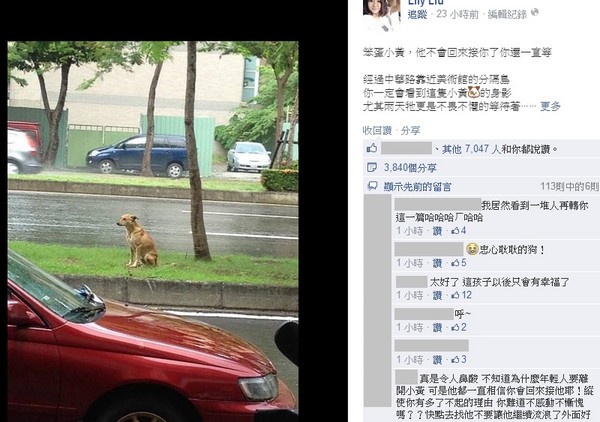This screenshot has width=600, height=422.
Task: Click the speech bubble icon for earlier comments
Action: coord(372,186)
